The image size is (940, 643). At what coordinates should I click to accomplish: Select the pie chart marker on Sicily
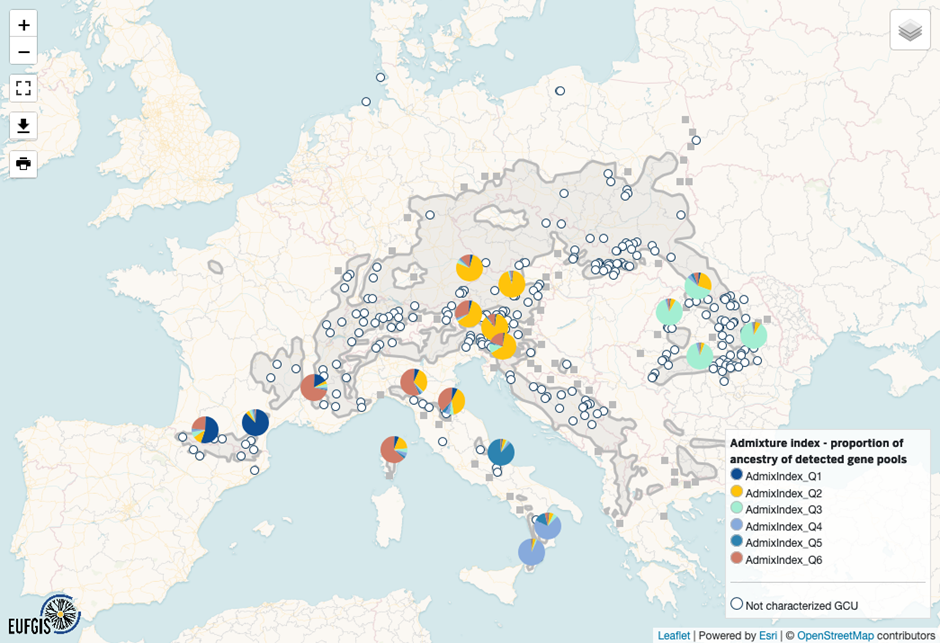pyautogui.click(x=531, y=551)
